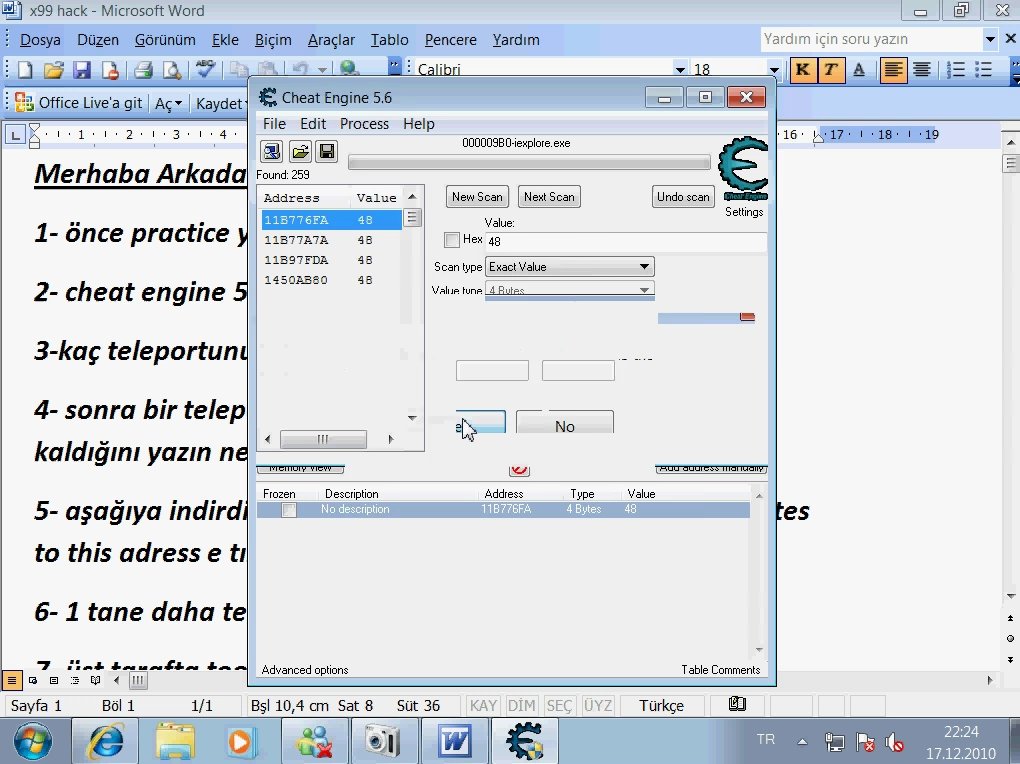The image size is (1020, 764).
Task: Click the underlined A icon in Word
Action: click(x=859, y=70)
